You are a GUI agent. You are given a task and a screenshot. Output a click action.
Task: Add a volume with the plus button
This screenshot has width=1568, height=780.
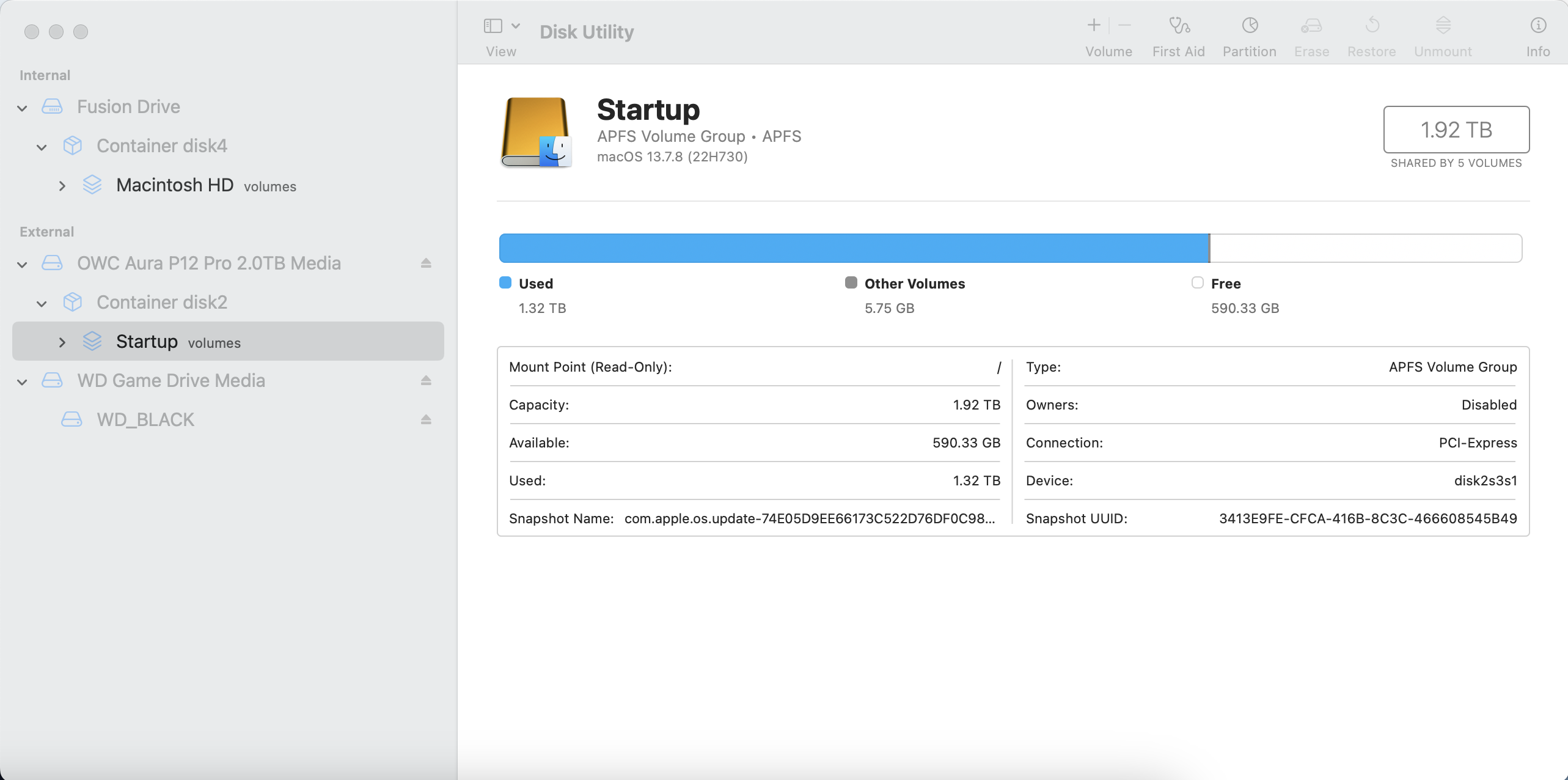coord(1094,25)
